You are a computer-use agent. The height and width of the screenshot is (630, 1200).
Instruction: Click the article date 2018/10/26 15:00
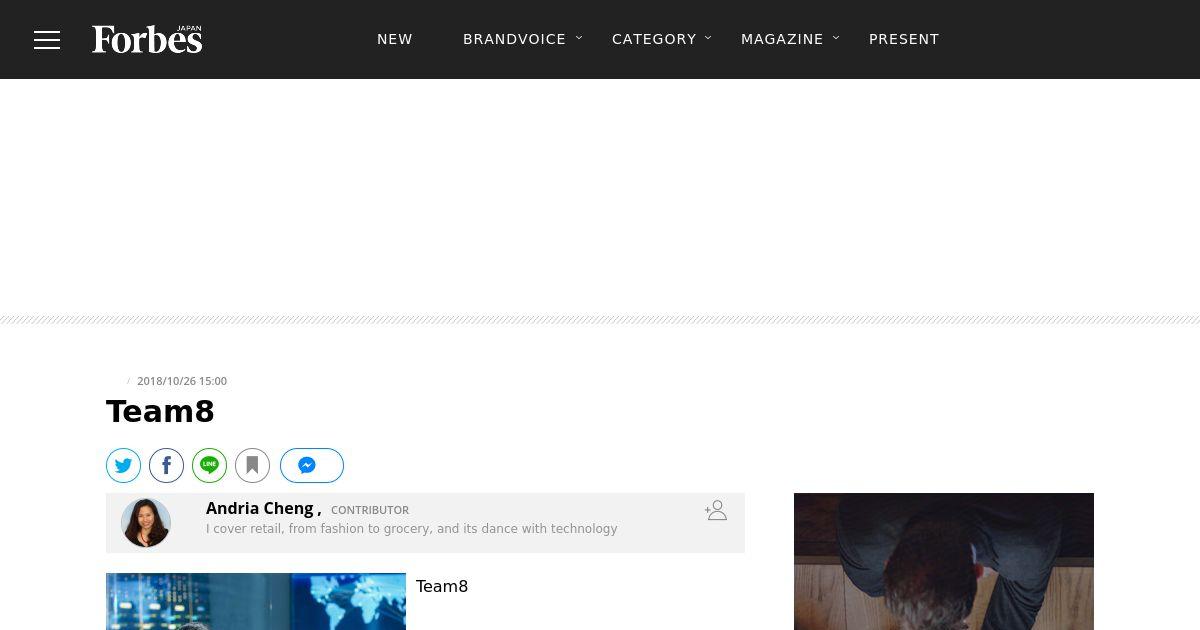click(x=182, y=381)
